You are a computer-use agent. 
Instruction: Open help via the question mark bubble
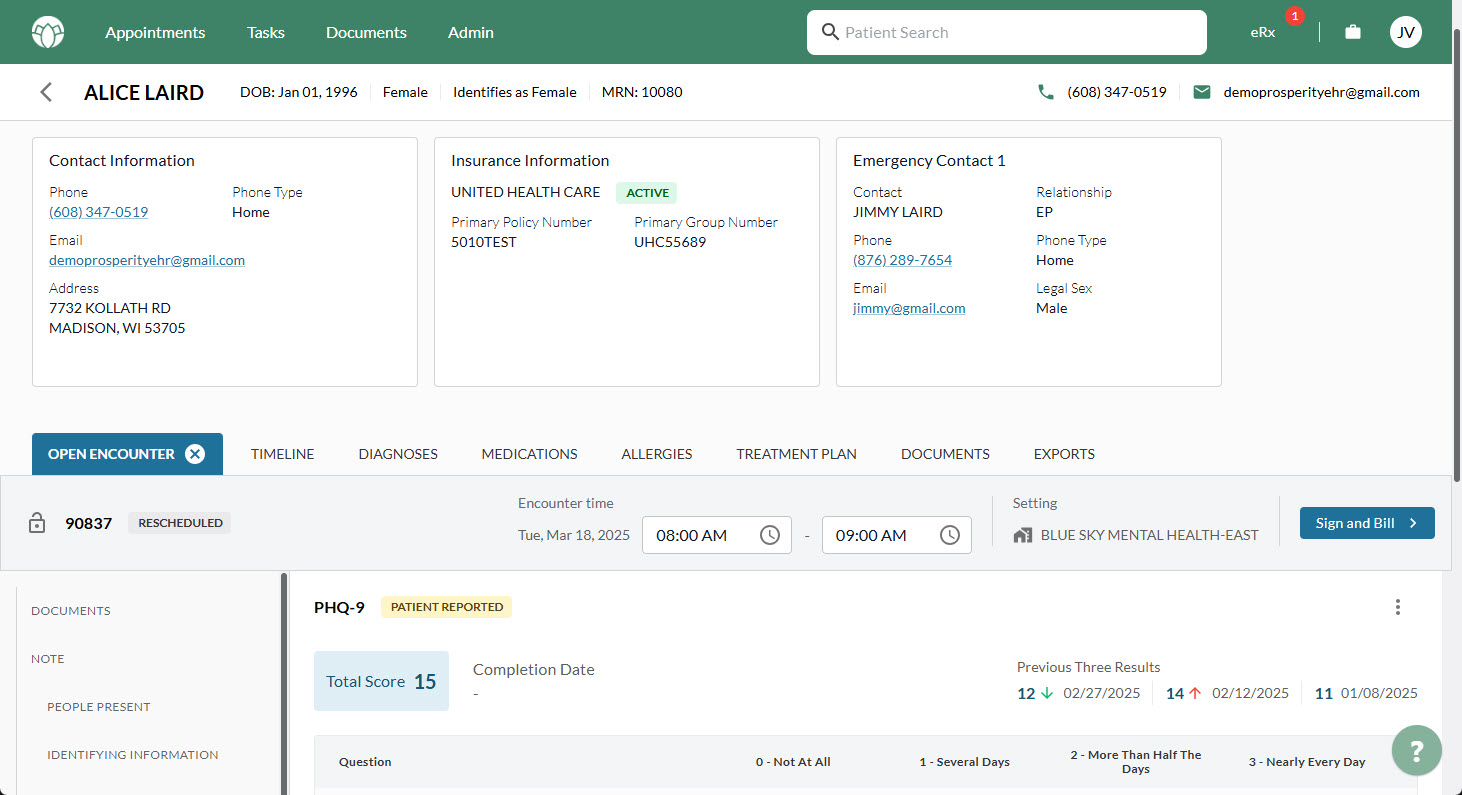click(1417, 750)
